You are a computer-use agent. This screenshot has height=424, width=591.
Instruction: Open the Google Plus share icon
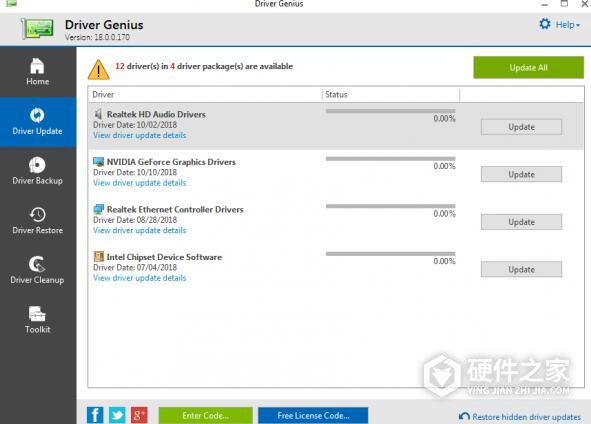(x=139, y=415)
